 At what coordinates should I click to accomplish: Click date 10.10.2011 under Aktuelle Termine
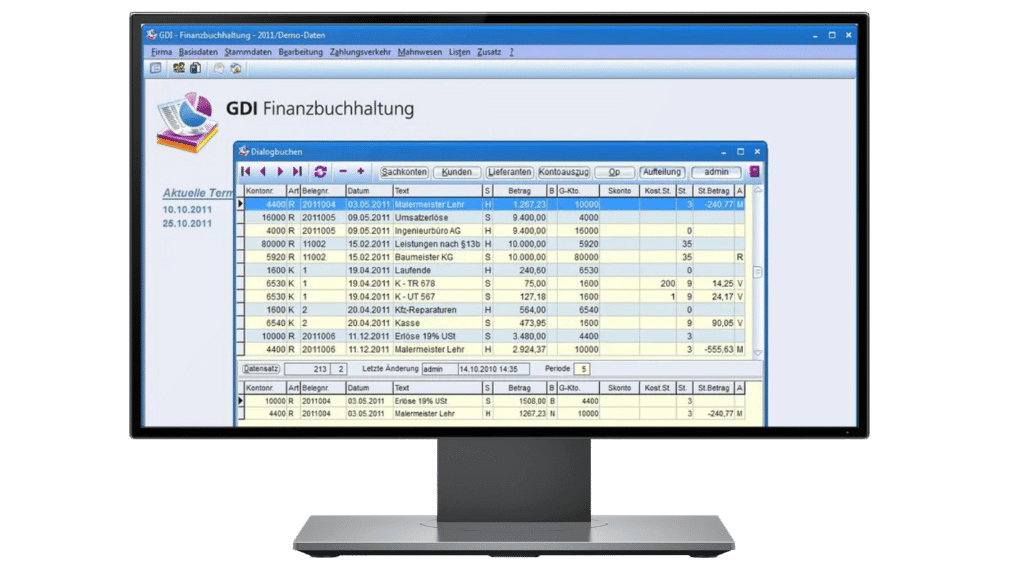point(187,210)
